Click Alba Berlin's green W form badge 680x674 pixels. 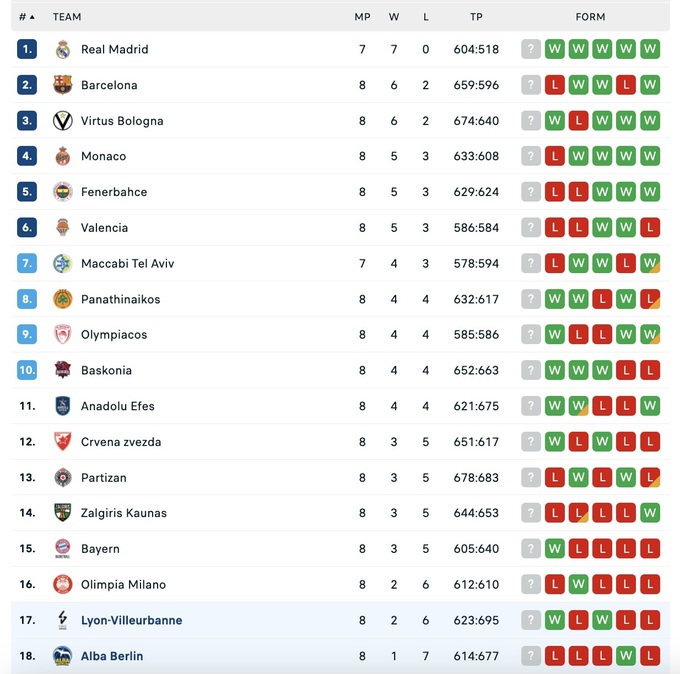click(626, 656)
